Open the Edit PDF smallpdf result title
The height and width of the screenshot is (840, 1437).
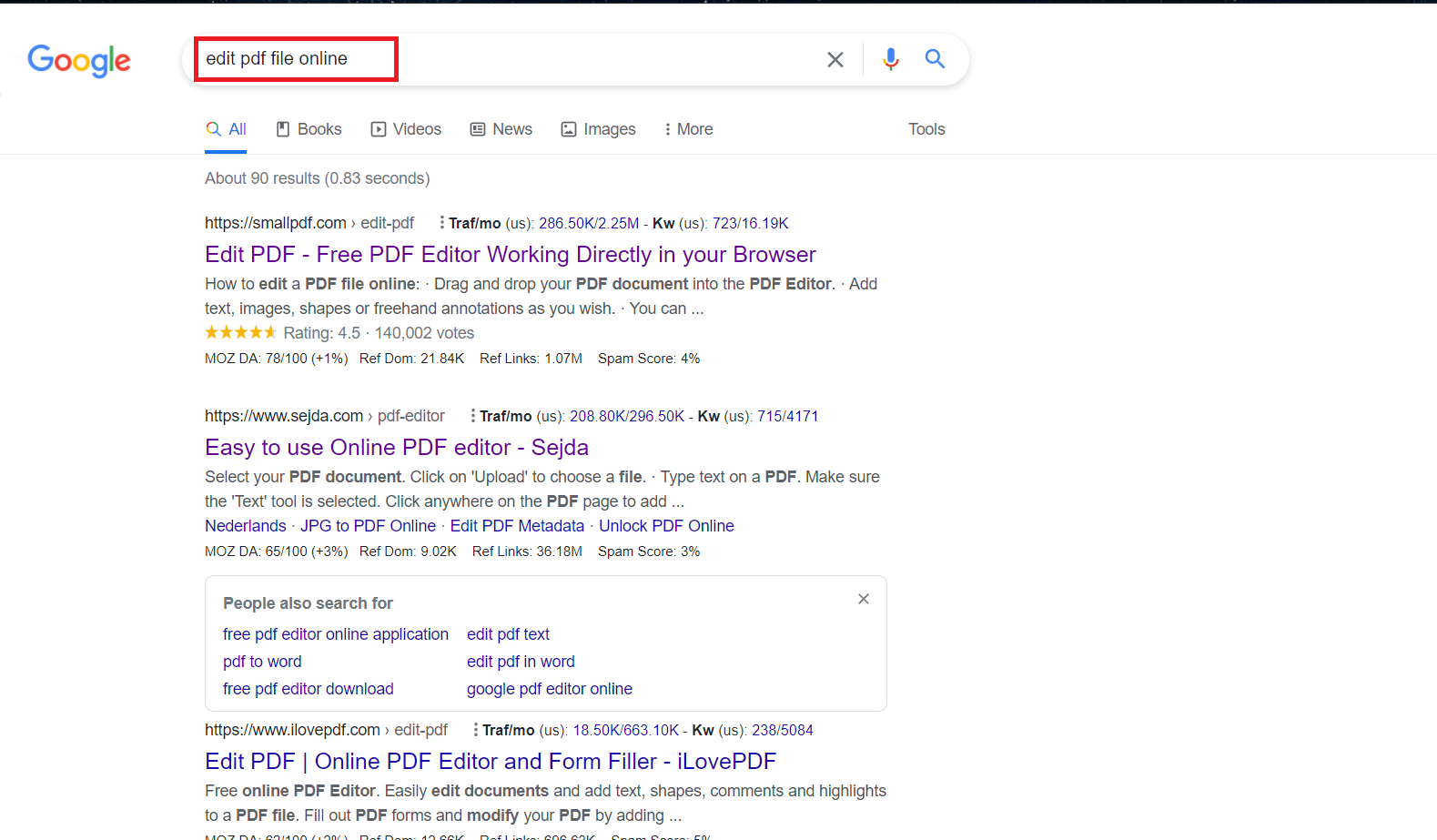click(x=511, y=254)
